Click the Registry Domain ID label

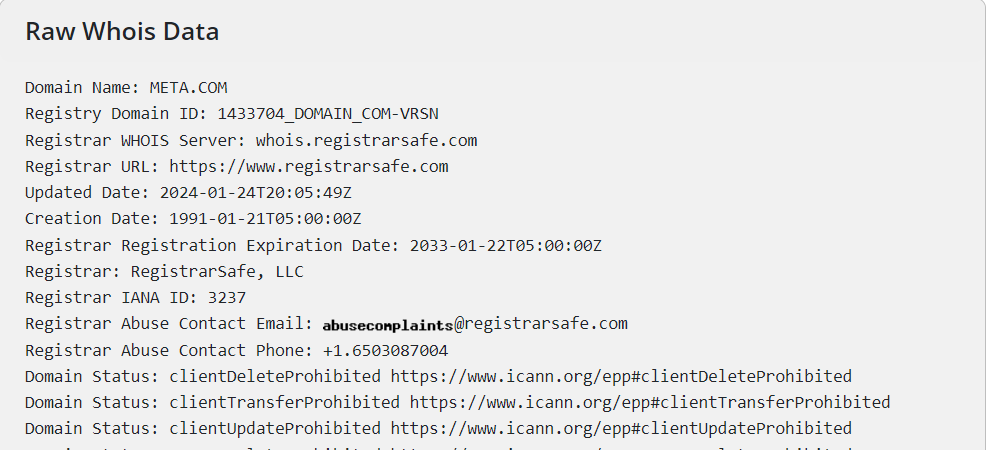[116, 114]
